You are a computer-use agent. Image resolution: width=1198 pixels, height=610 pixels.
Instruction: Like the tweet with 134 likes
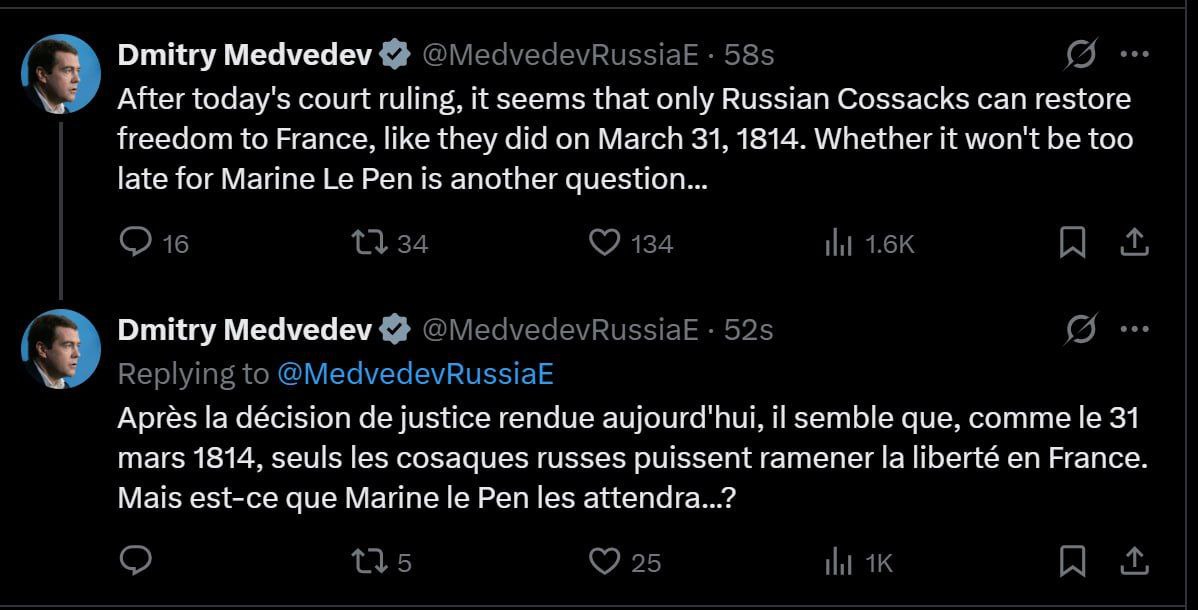604,242
